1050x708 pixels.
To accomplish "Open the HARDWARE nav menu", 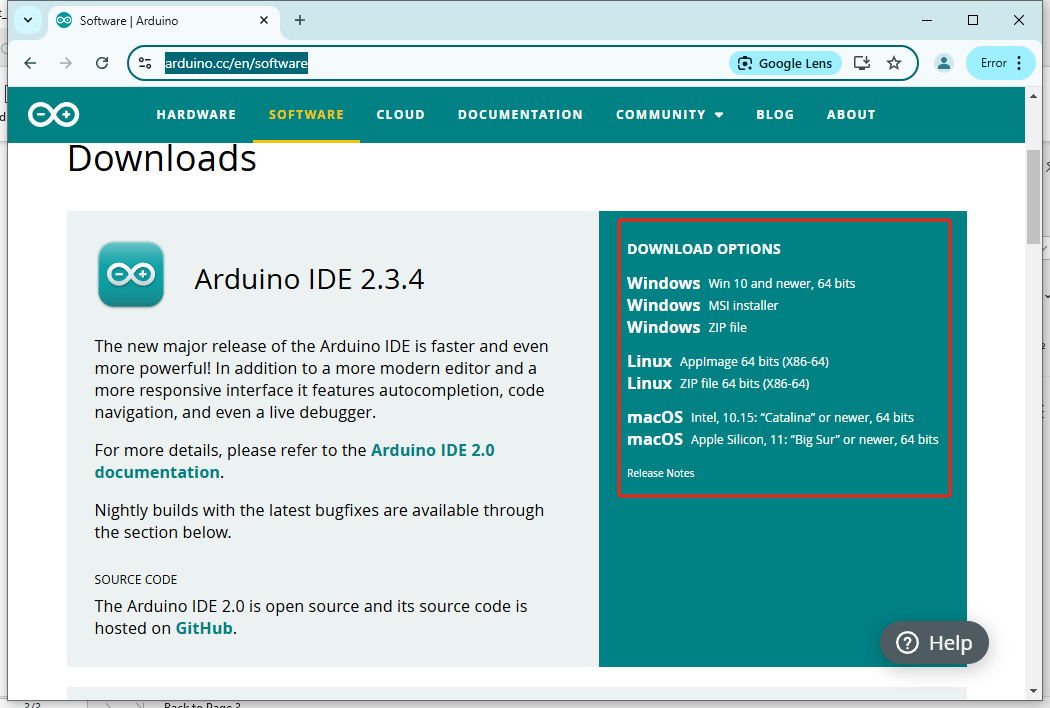I will pos(196,115).
